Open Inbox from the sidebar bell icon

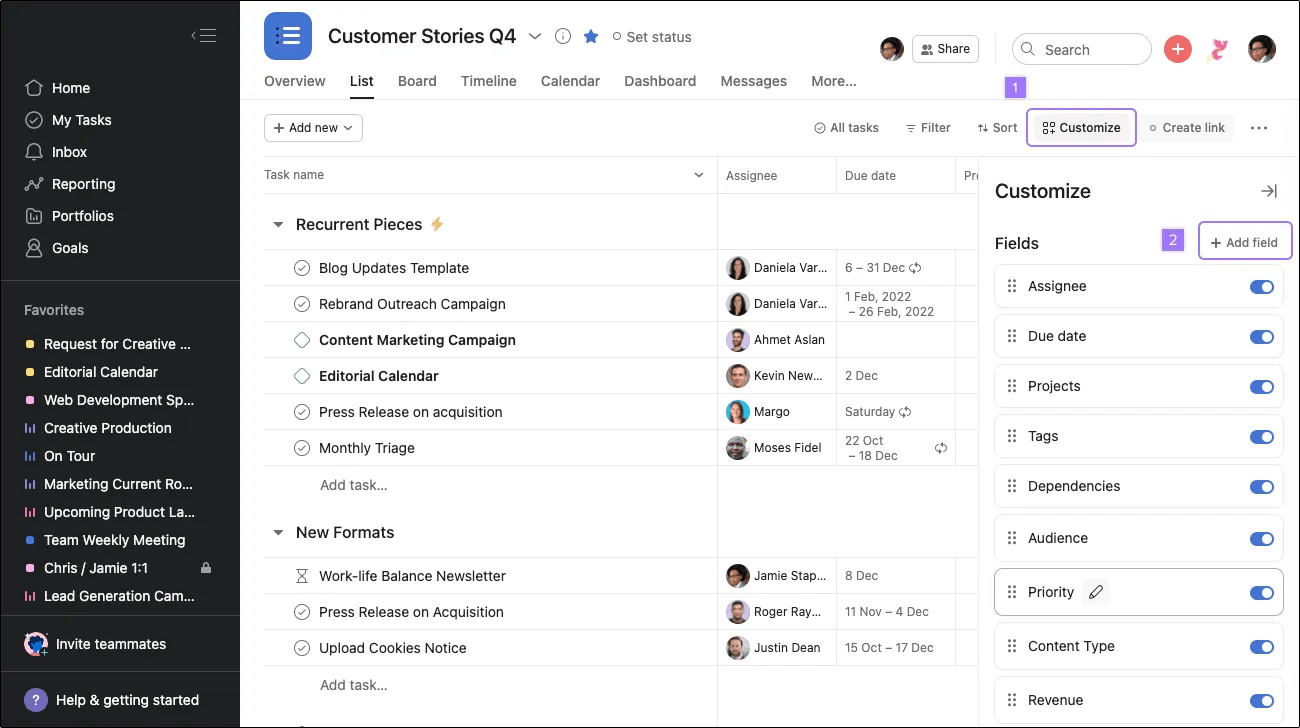point(34,152)
